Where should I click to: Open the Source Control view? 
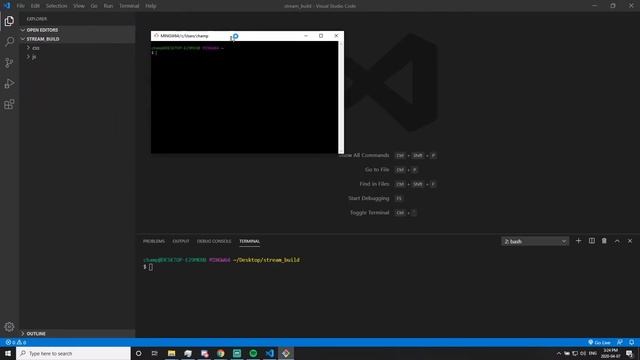[x=9, y=62]
